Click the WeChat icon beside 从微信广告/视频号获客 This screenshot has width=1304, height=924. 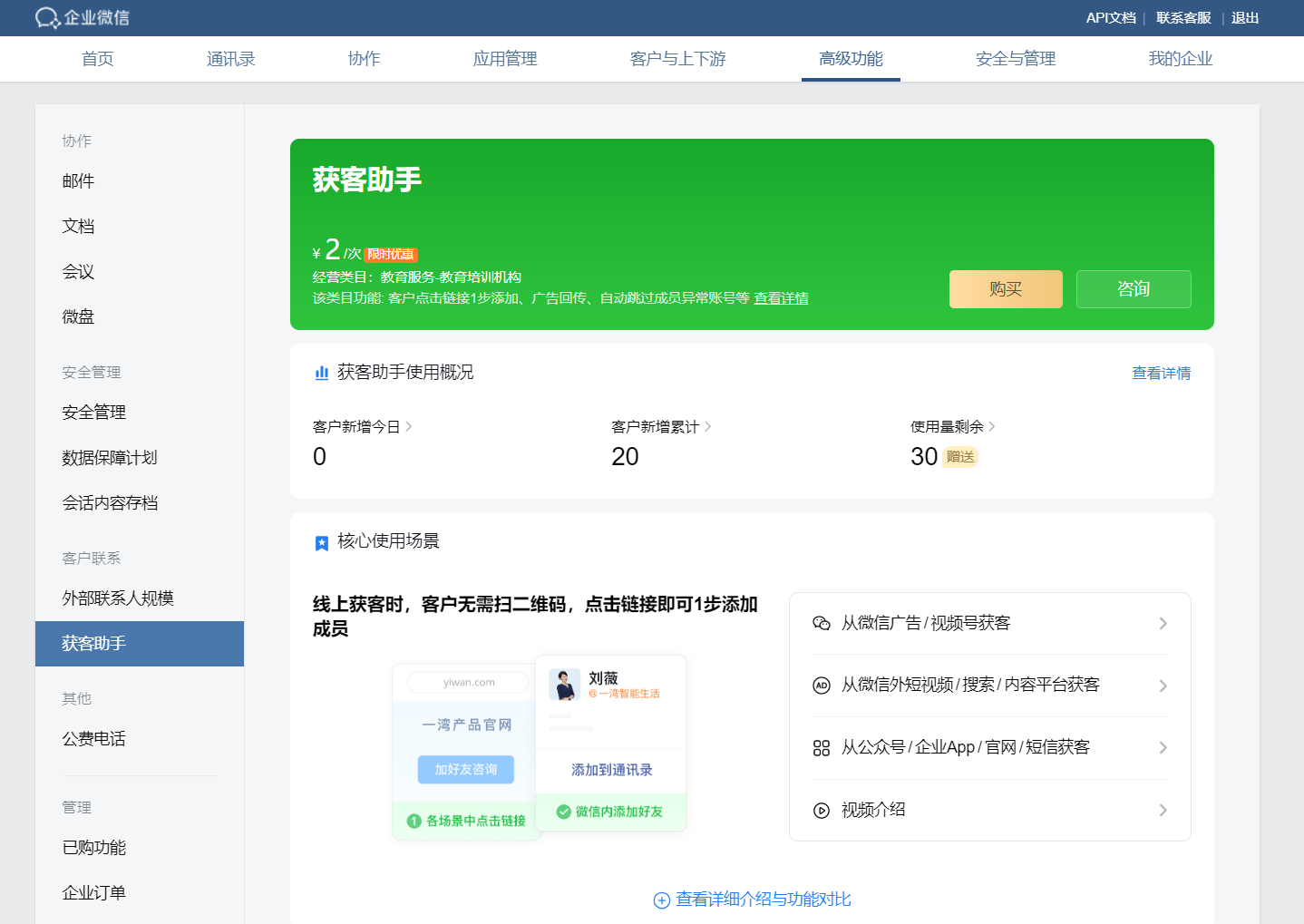coord(822,623)
